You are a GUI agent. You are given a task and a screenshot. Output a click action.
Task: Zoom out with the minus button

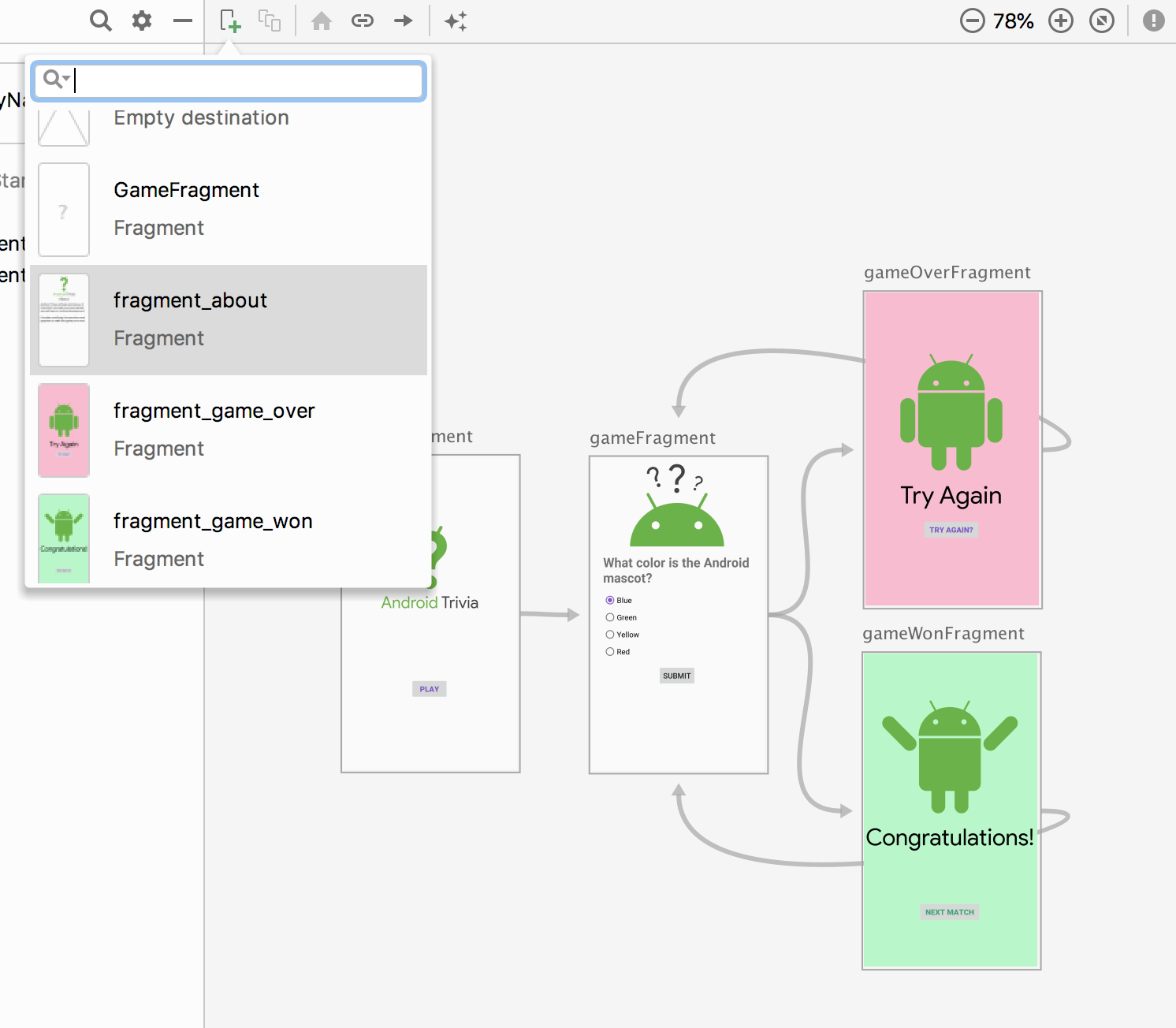click(972, 20)
